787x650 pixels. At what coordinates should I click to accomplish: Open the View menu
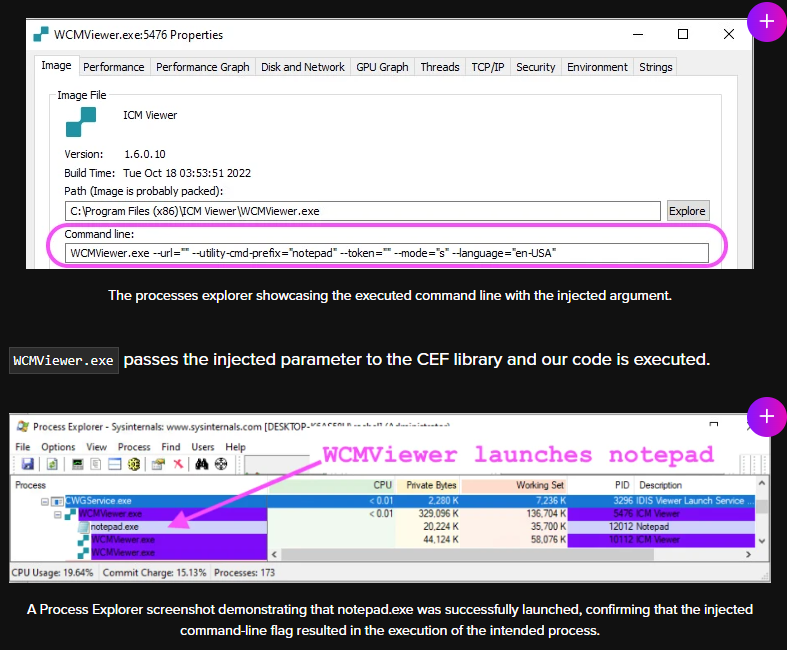point(96,447)
